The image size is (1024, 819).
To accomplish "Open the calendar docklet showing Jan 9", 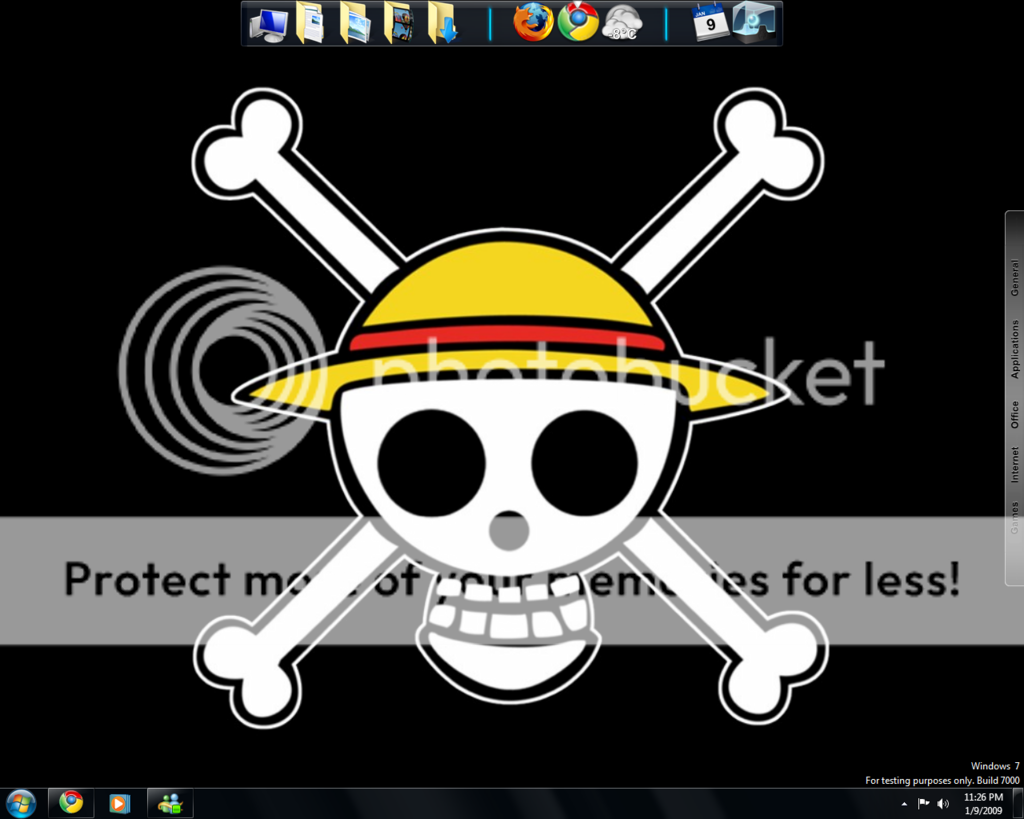I will pos(710,22).
